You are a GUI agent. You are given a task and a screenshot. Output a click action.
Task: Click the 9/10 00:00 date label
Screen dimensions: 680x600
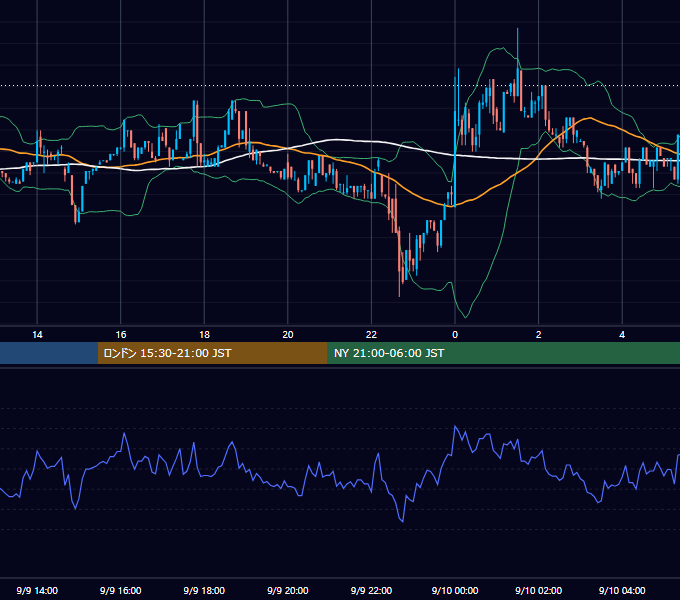[455, 590]
